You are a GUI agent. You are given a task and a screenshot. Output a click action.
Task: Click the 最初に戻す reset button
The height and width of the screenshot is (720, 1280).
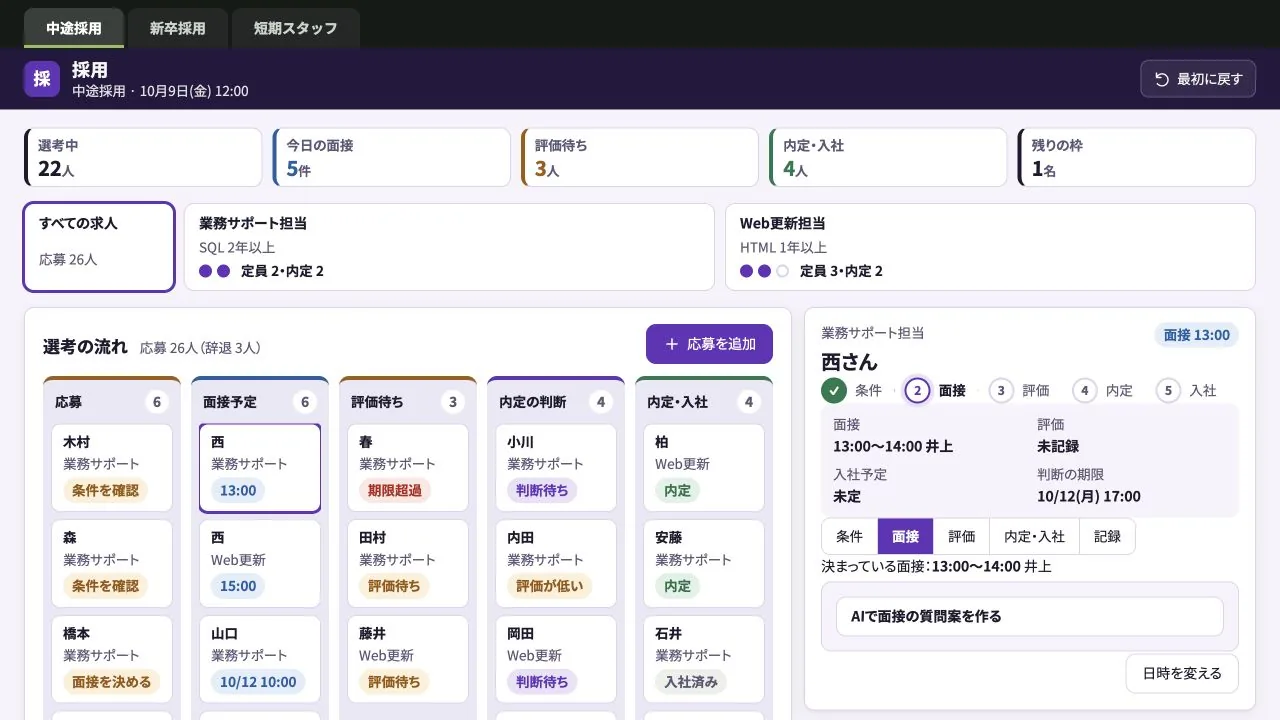pos(1198,79)
